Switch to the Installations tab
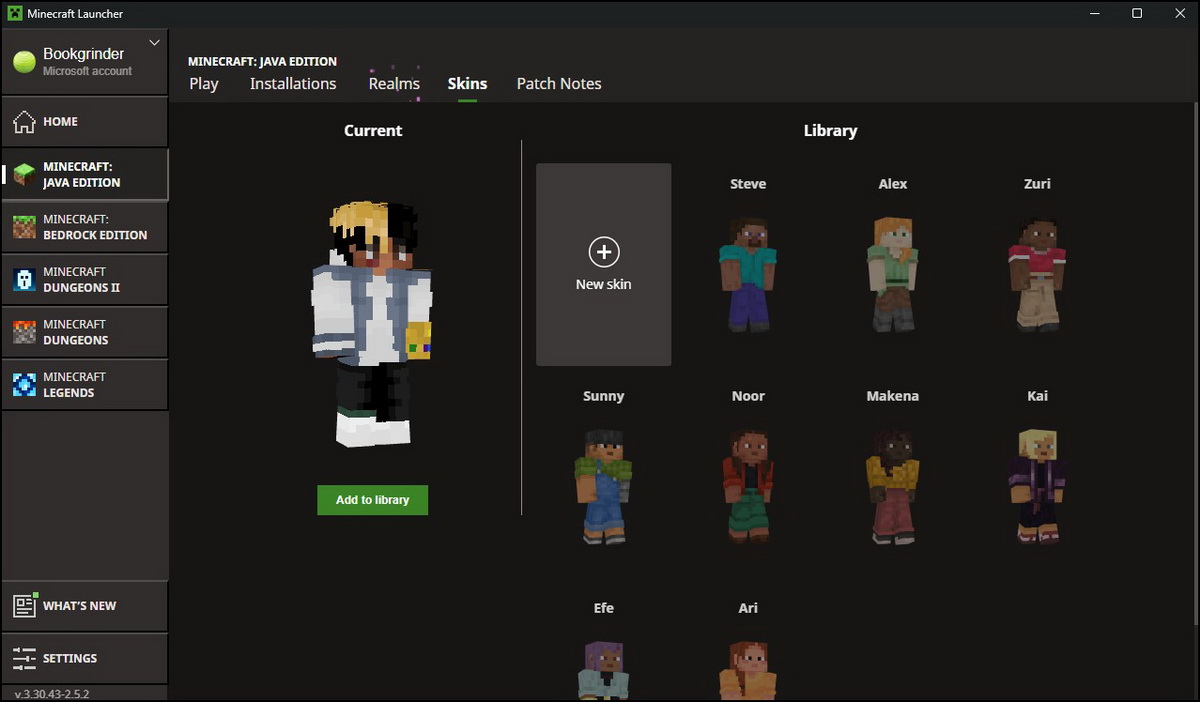 pyautogui.click(x=293, y=84)
